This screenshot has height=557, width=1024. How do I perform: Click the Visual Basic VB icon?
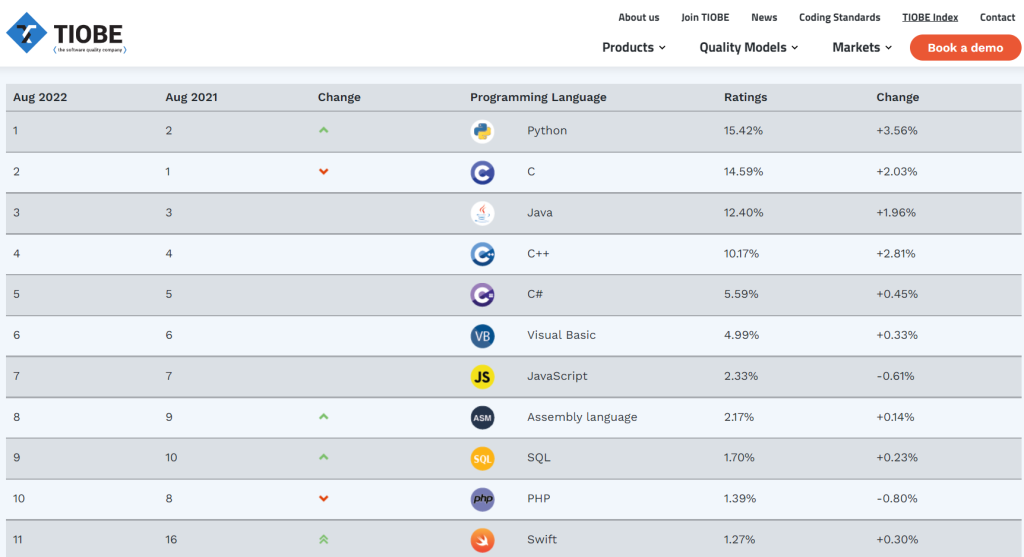(482, 336)
